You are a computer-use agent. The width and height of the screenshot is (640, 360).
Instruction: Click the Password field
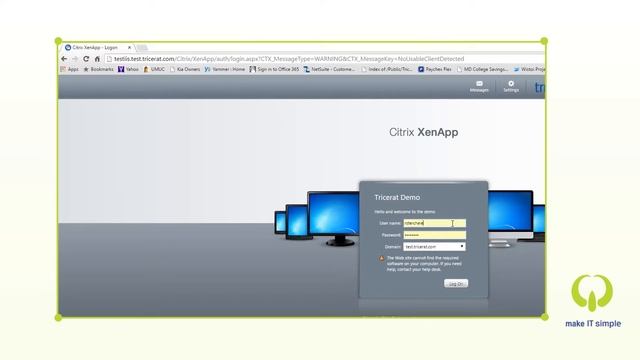pos(434,235)
